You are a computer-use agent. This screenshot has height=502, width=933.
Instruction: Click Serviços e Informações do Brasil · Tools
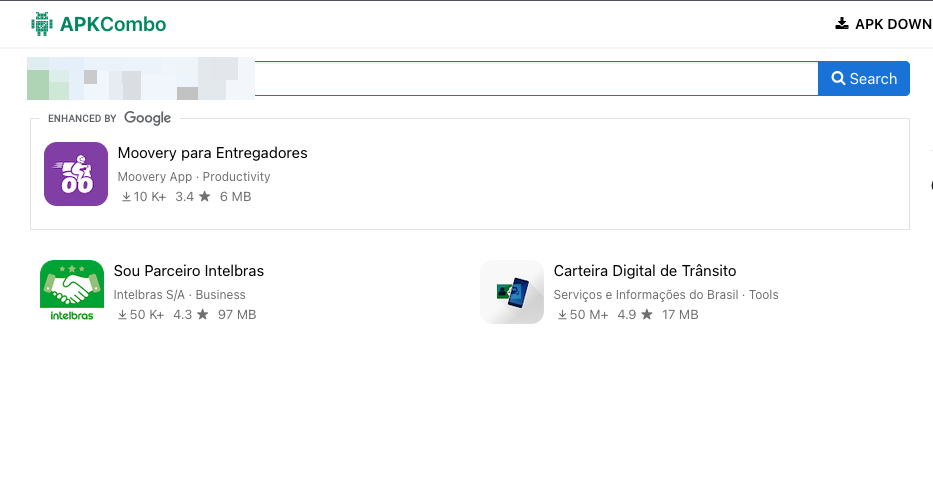click(666, 294)
